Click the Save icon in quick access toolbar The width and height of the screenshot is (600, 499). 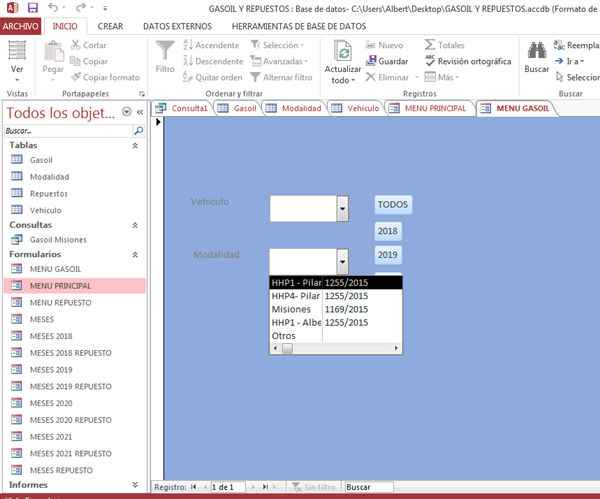click(x=33, y=8)
